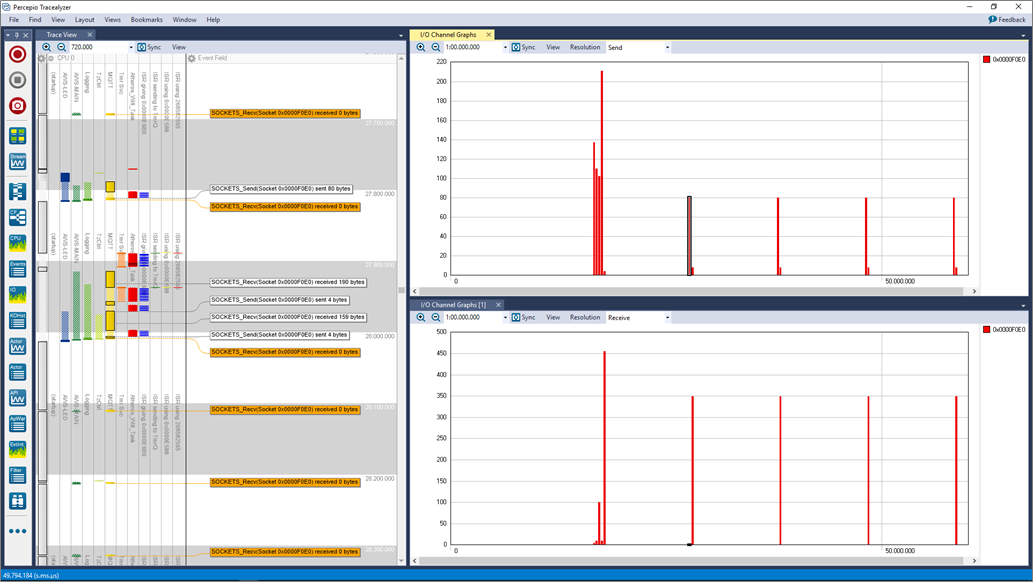Zoom in on the Trace View

(46, 47)
